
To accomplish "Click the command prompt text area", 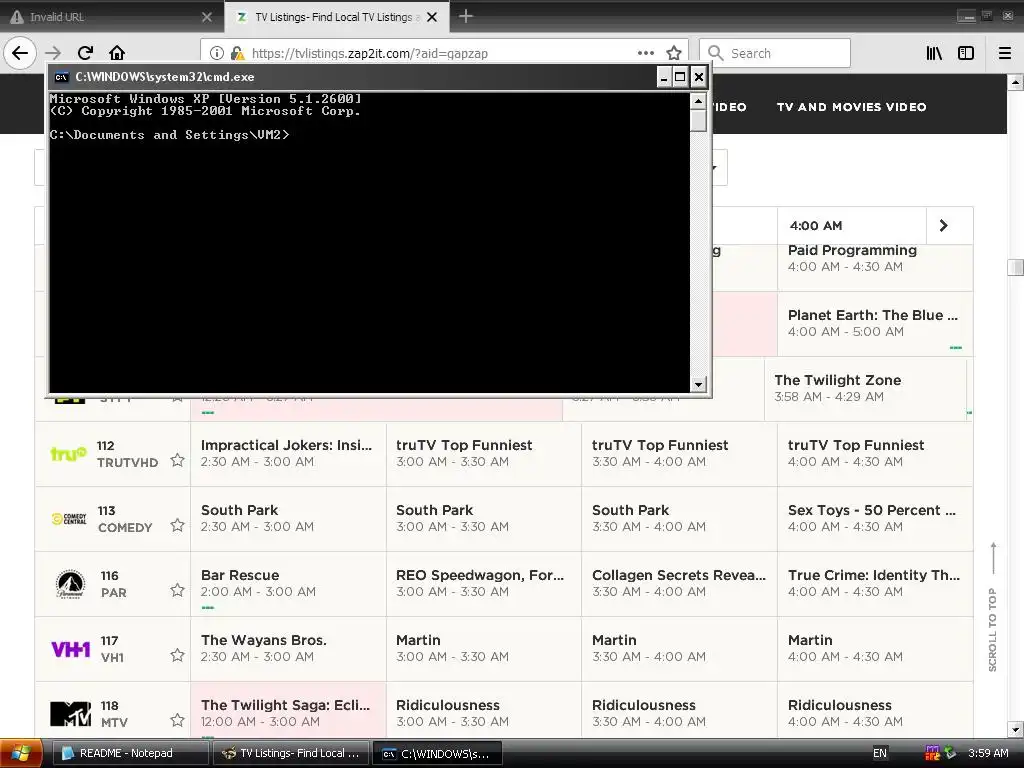I will (370, 242).
